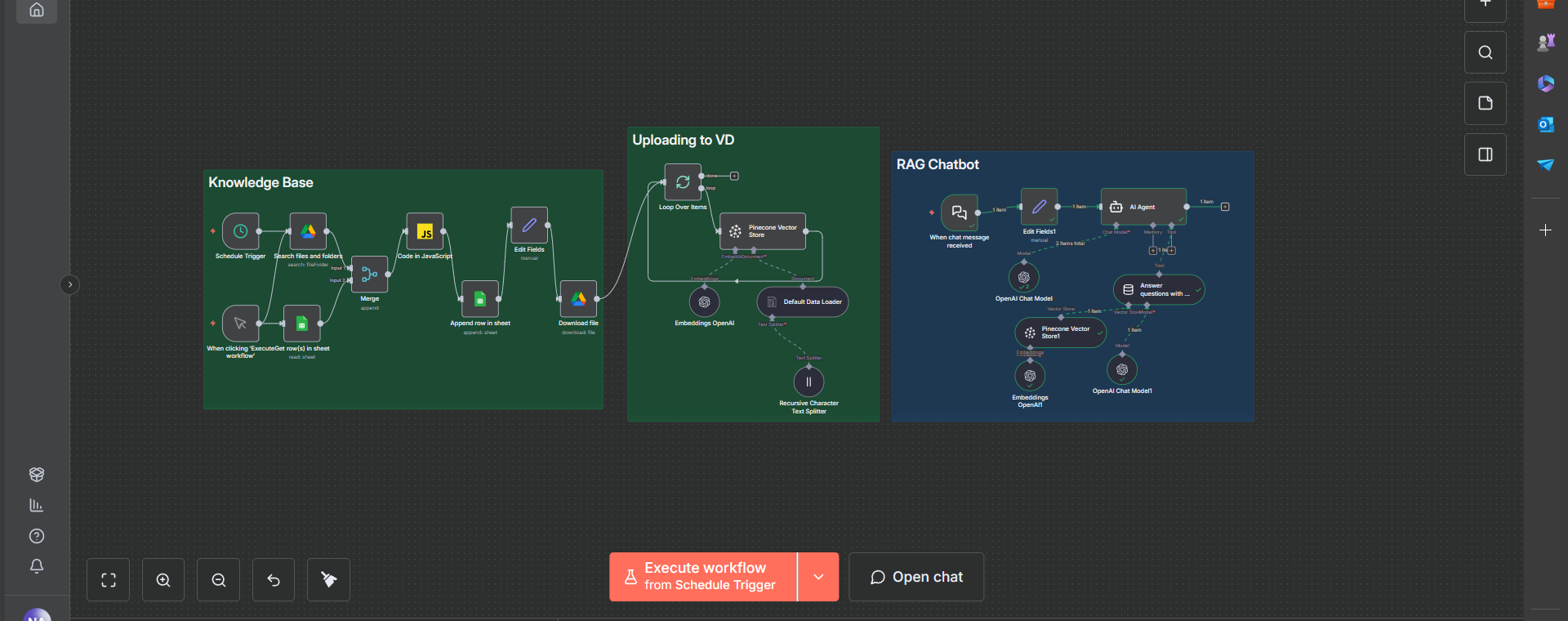1568x621 pixels.
Task: Select the Append row in sheet node
Action: (x=480, y=299)
